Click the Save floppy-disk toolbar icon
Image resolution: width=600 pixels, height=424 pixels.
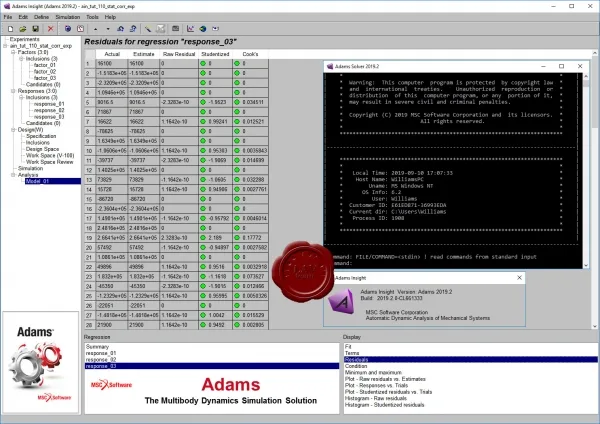click(36, 29)
